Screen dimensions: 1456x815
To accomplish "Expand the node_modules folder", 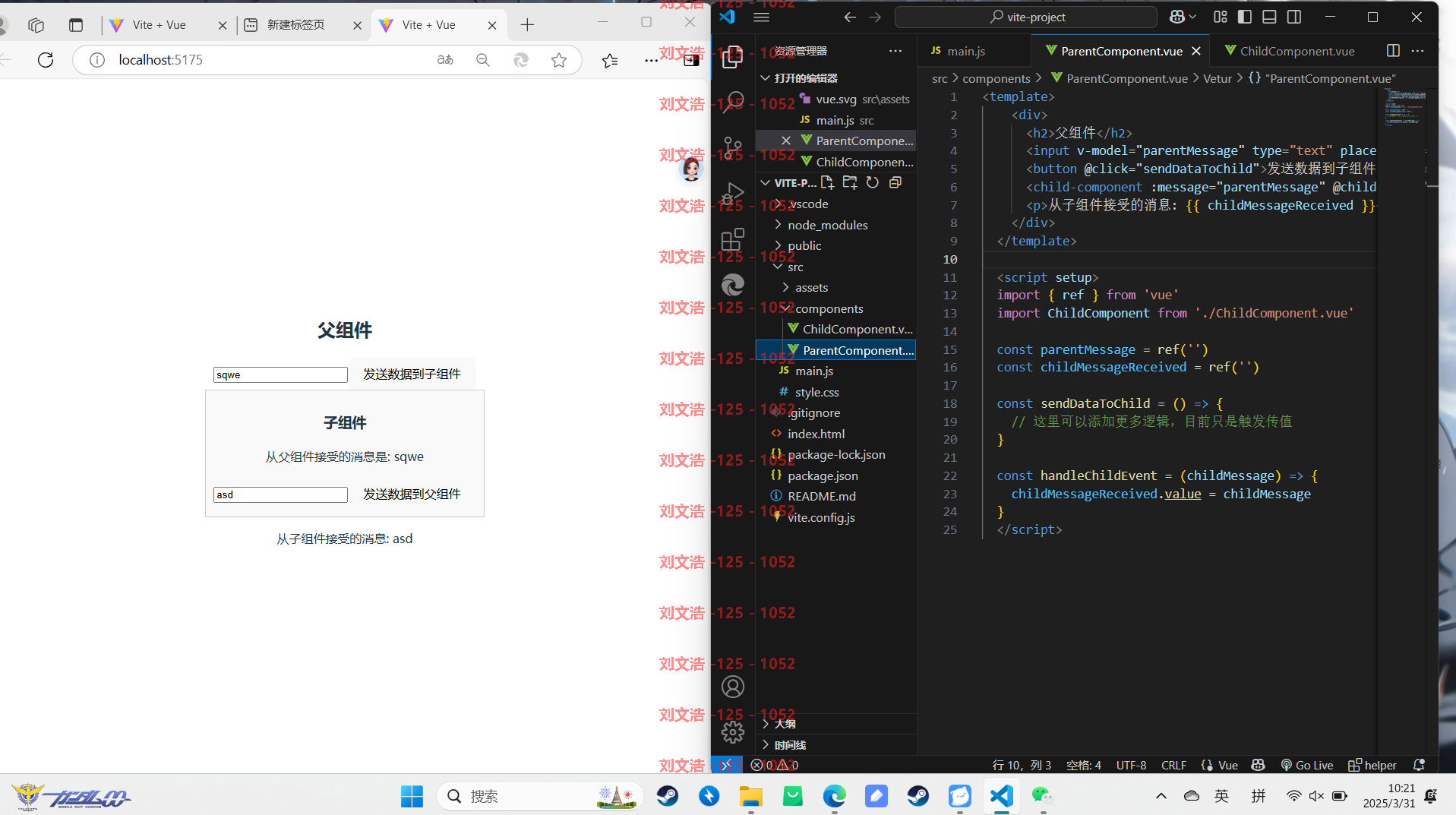I will pos(835,225).
